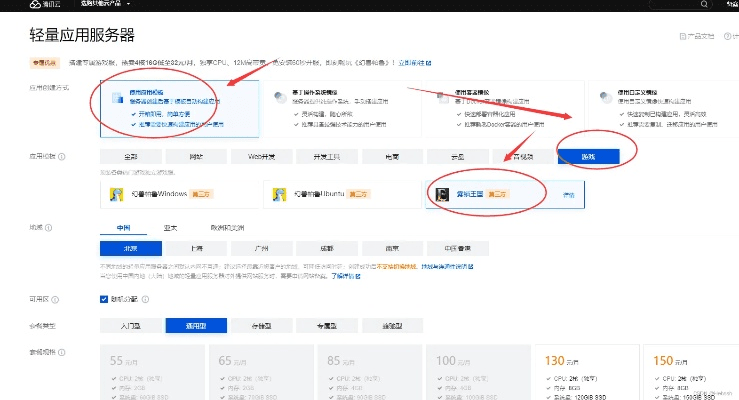The image size is (739, 400).
Task: Switch to the 中国 region tab
Action: point(123,228)
